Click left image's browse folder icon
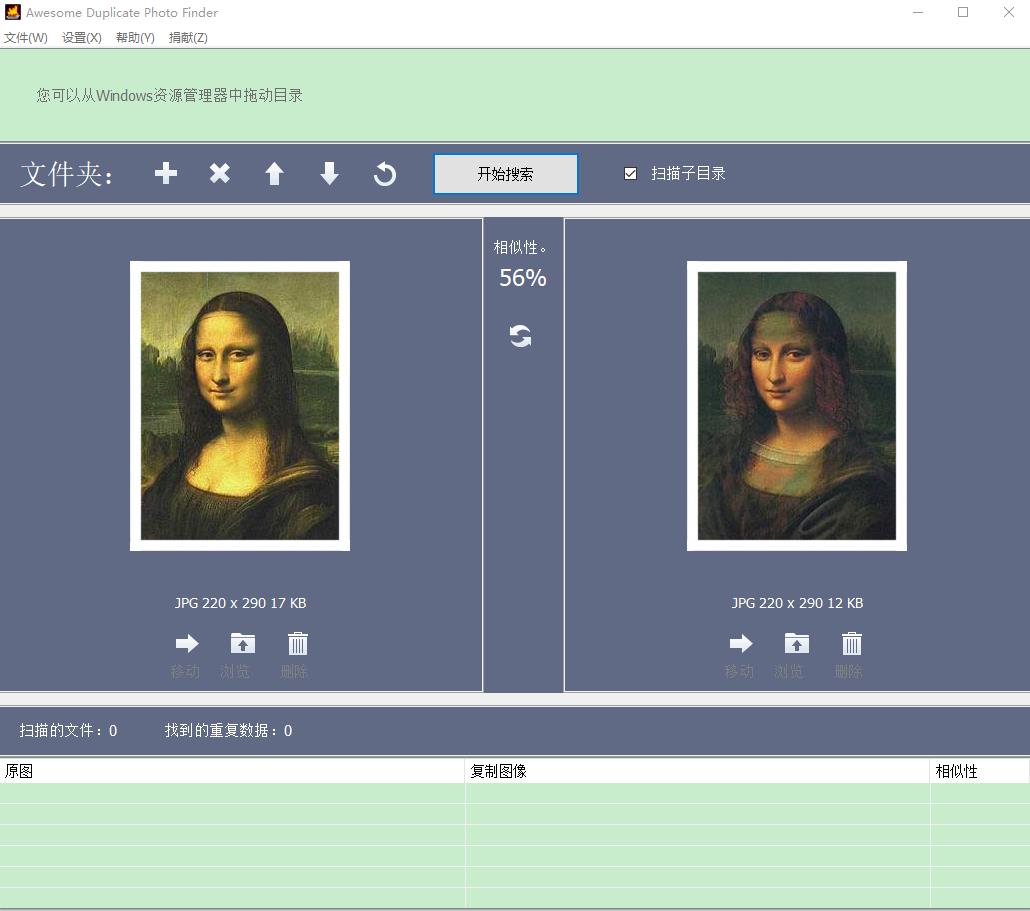The height and width of the screenshot is (911, 1030). (x=242, y=643)
